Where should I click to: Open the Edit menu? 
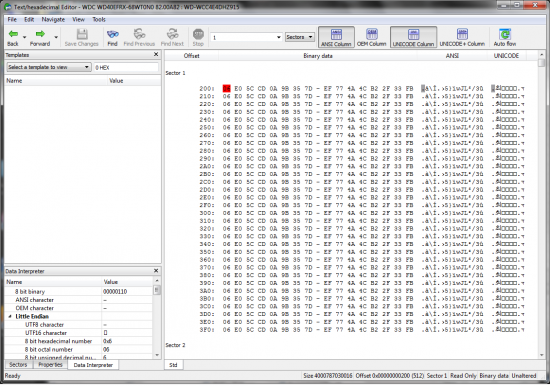point(29,20)
